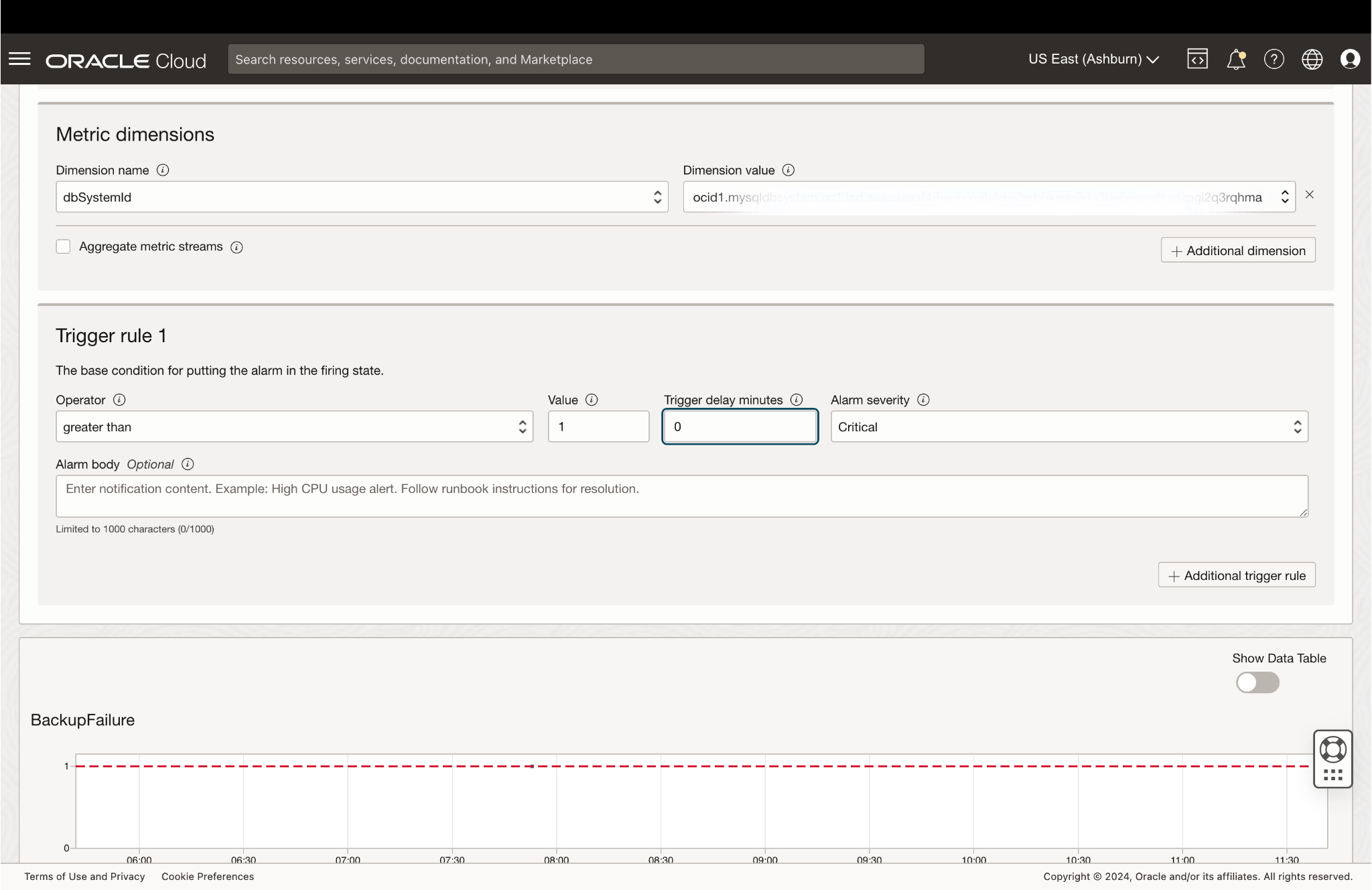Toggle the Show Data Table switch
1372x890 pixels.
1257,682
